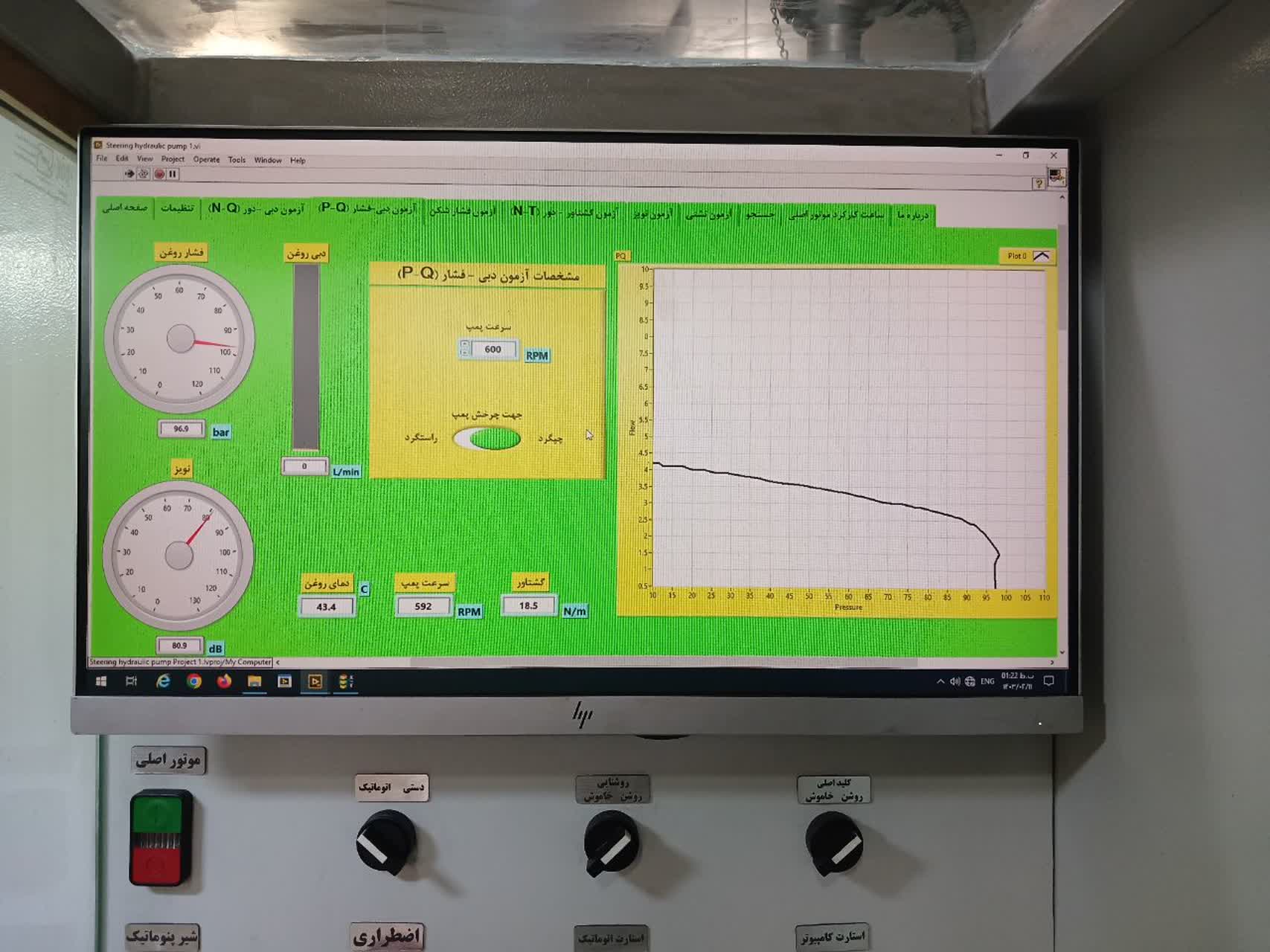The height and width of the screenshot is (952, 1270).
Task: Open the Project menu
Action: [173, 158]
